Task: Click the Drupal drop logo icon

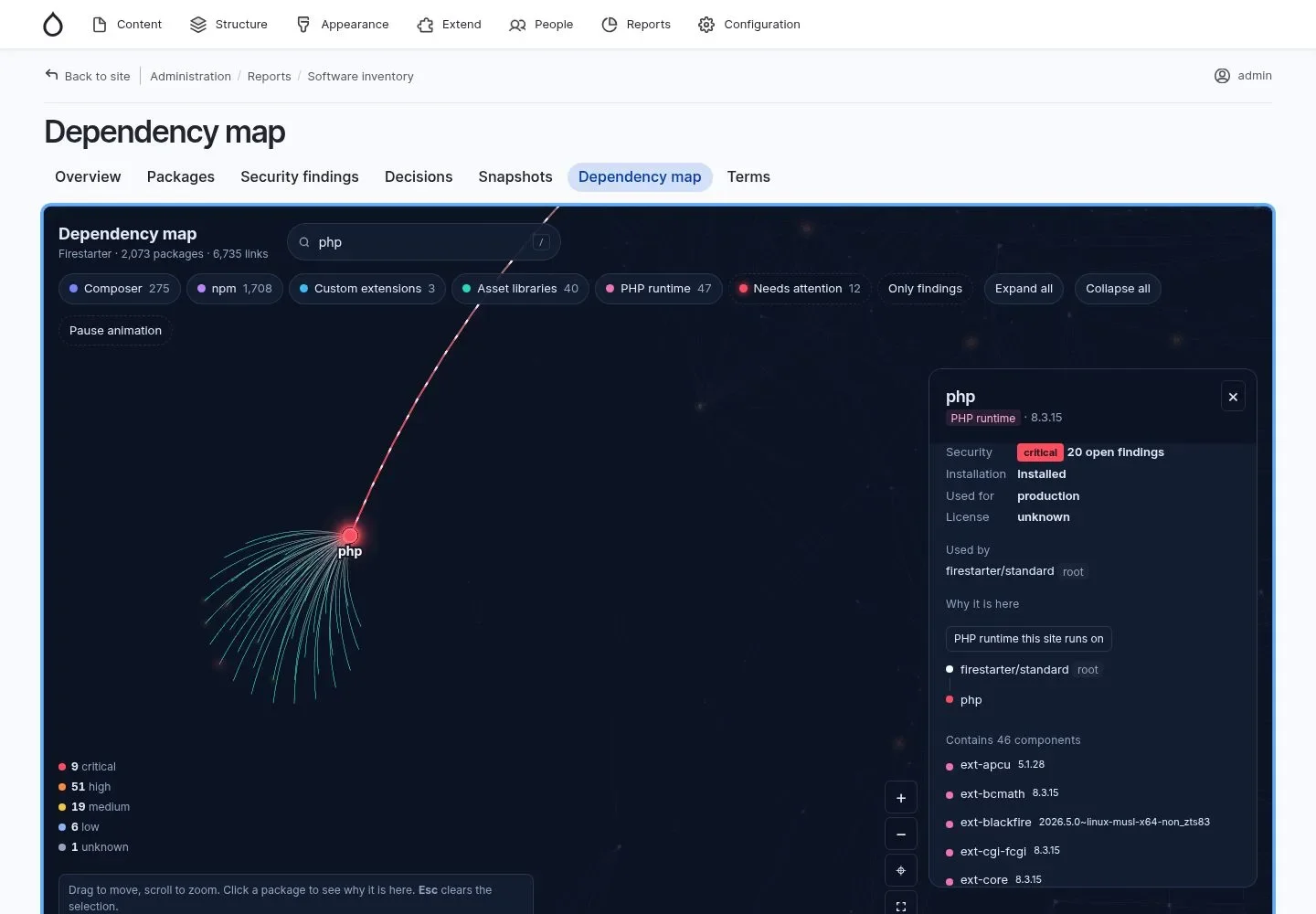Action: coord(53,25)
